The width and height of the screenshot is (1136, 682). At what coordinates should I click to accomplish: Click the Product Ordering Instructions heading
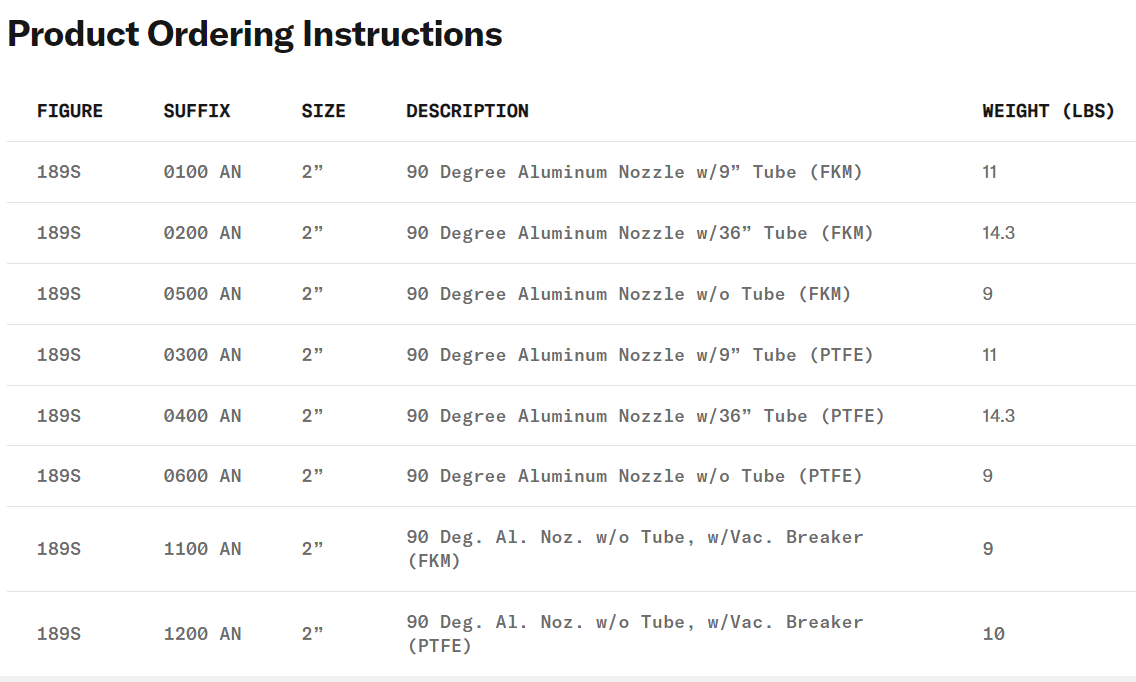point(255,35)
